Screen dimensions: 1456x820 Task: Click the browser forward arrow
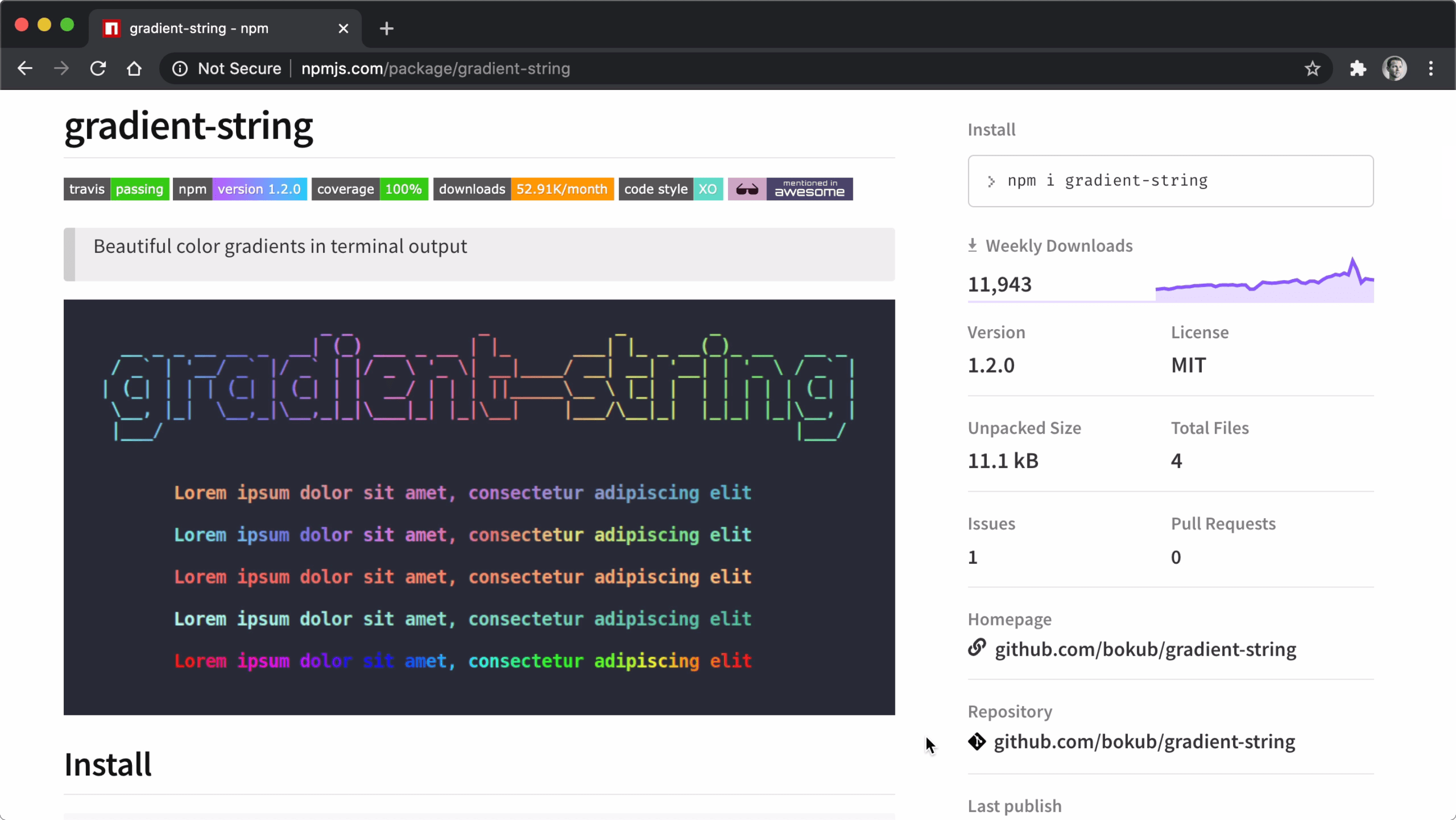pyautogui.click(x=61, y=68)
